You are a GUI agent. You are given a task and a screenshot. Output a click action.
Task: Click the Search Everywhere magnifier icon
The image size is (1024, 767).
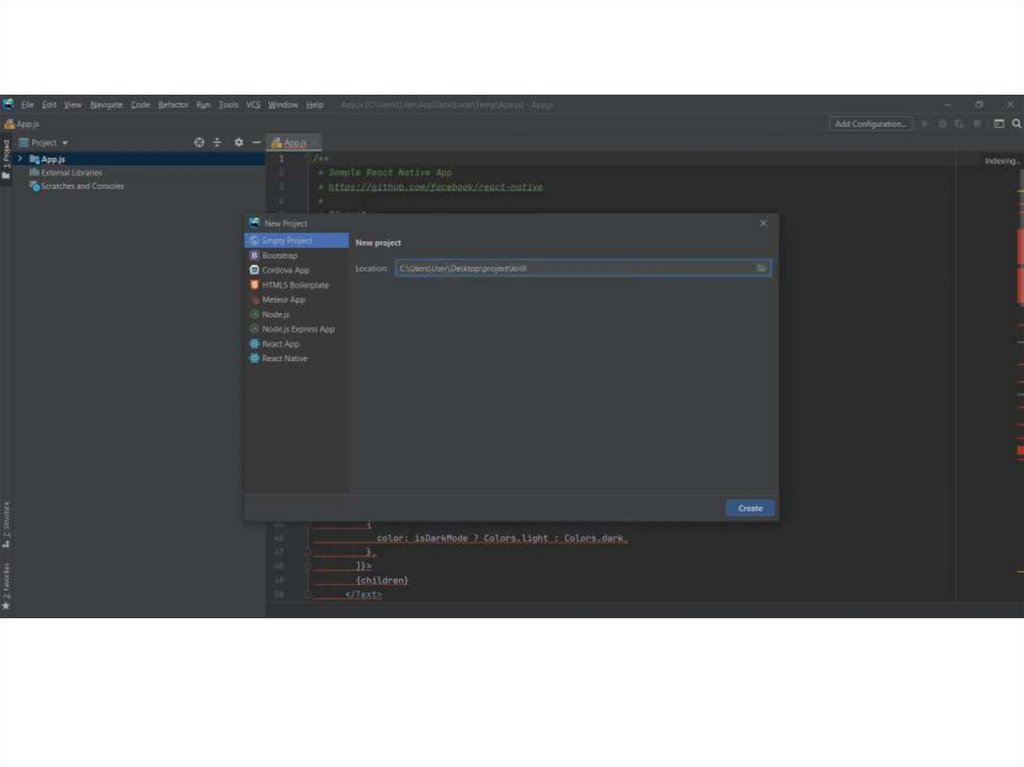(x=1015, y=124)
